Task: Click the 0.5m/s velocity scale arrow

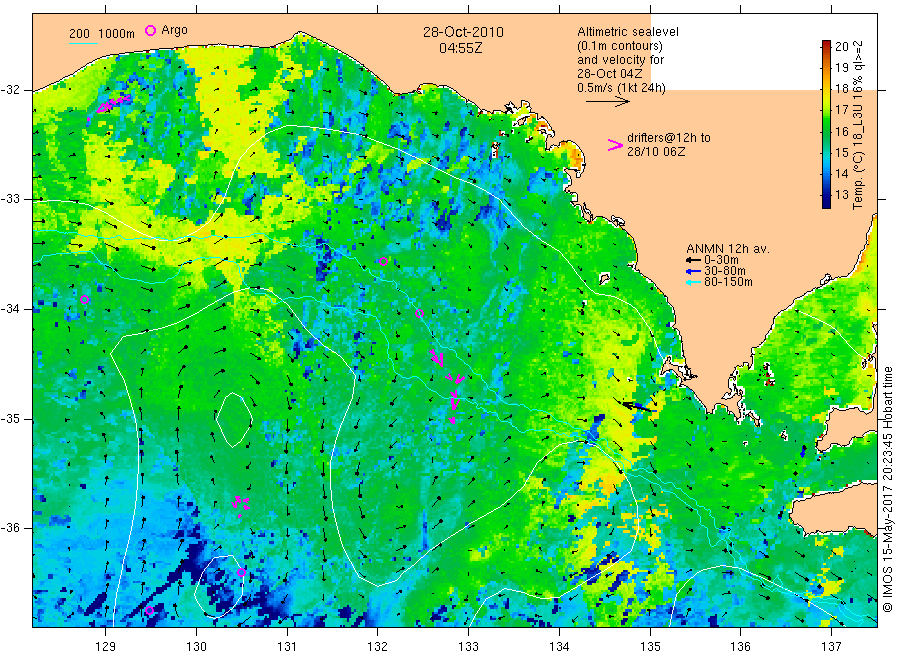Action: pyautogui.click(x=607, y=102)
